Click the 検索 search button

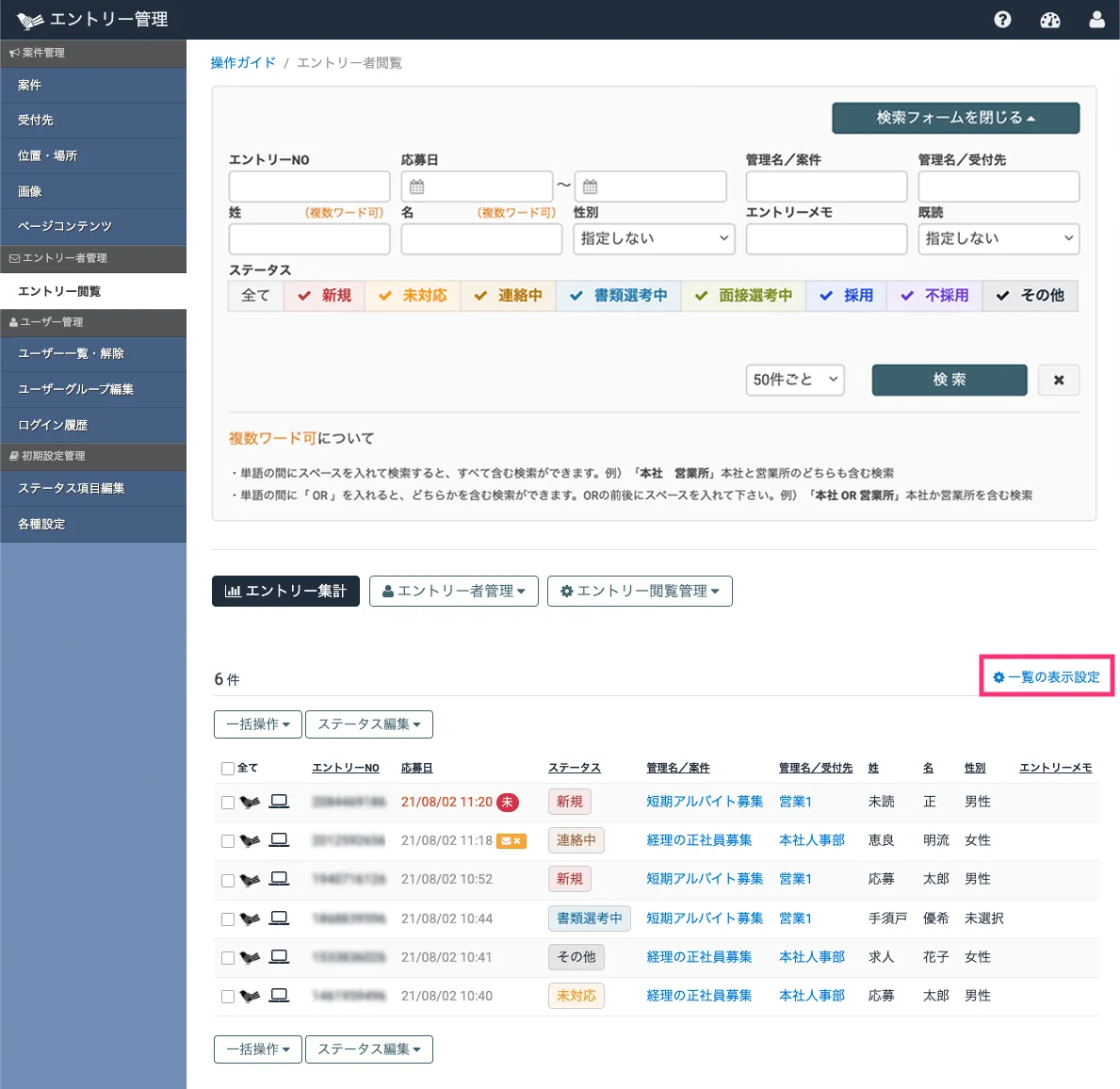950,381
